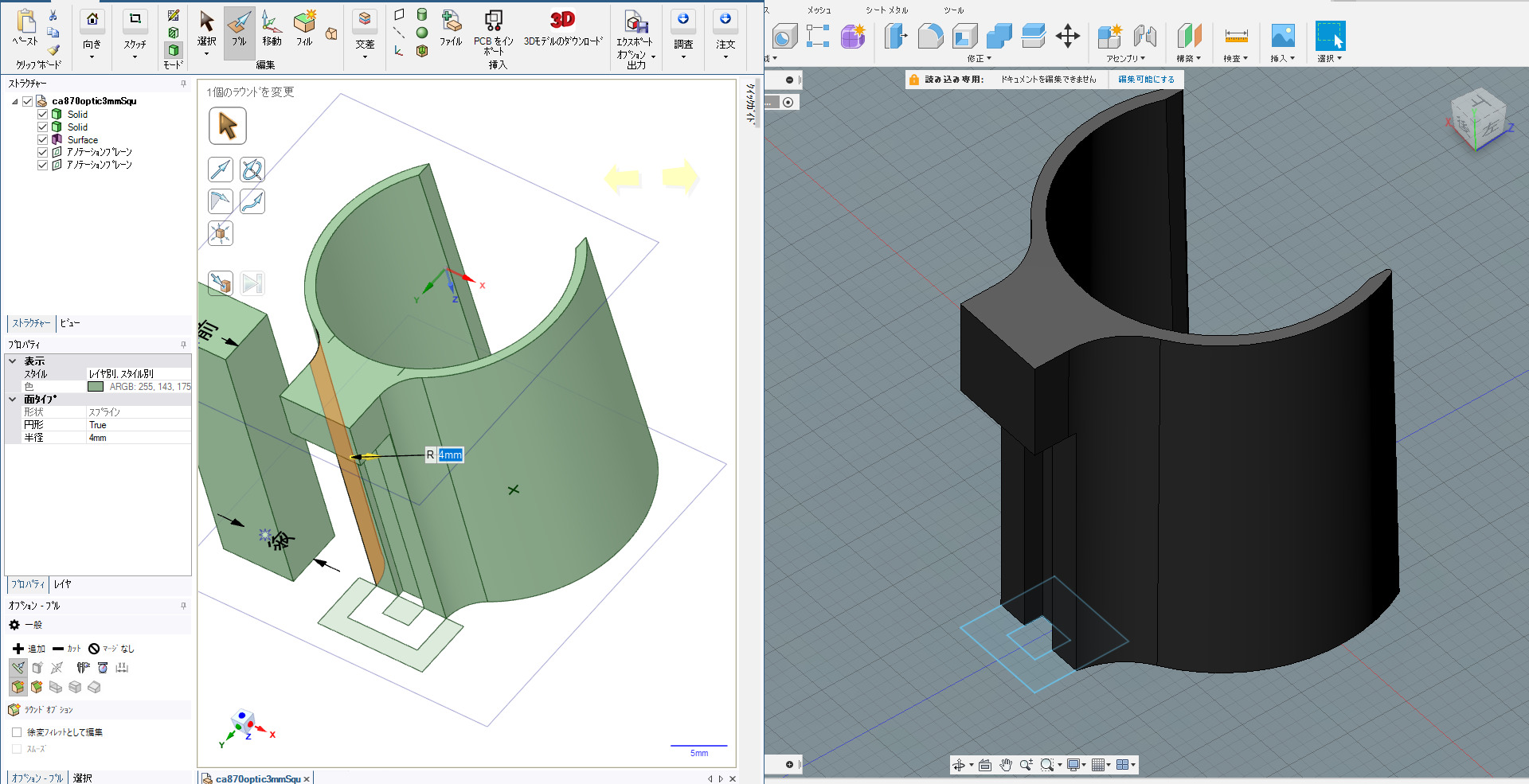Collapse the ca870optic3mmSqu tree node
1529x784 pixels.
pos(14,101)
